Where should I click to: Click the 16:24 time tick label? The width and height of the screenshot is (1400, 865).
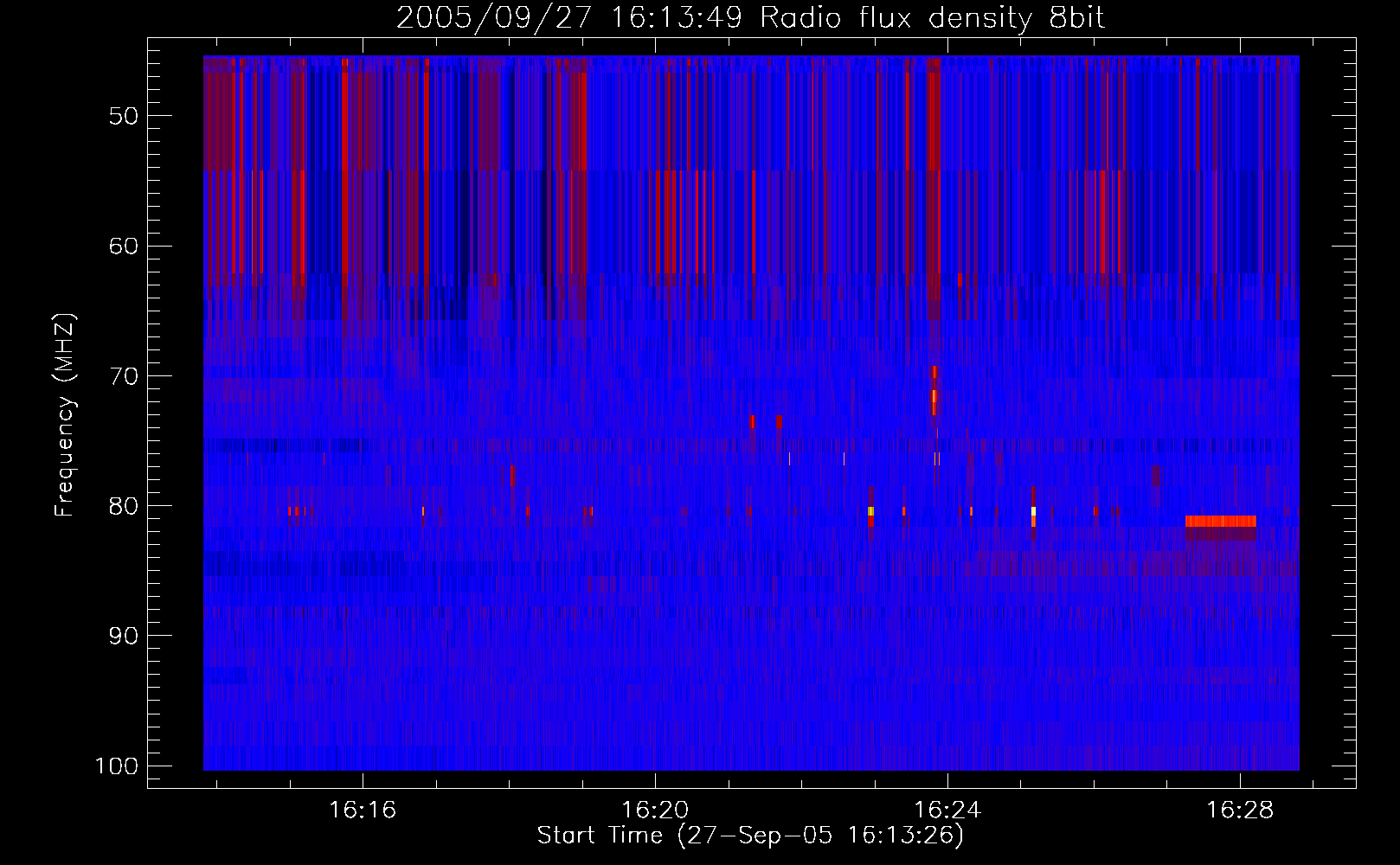point(947,811)
